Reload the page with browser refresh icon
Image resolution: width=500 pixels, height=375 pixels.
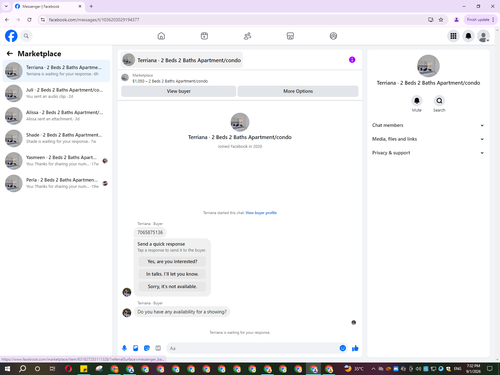click(x=29, y=20)
